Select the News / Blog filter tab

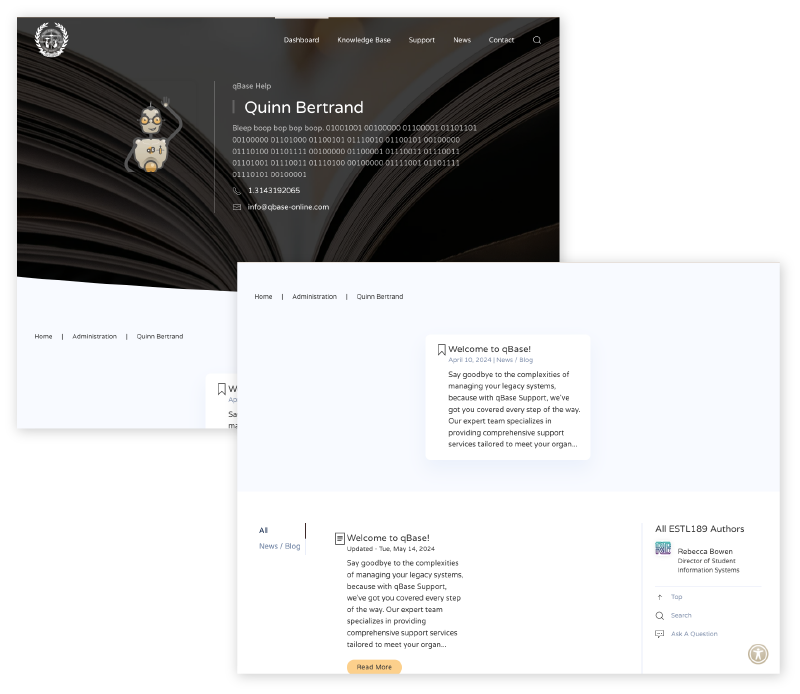pos(280,546)
